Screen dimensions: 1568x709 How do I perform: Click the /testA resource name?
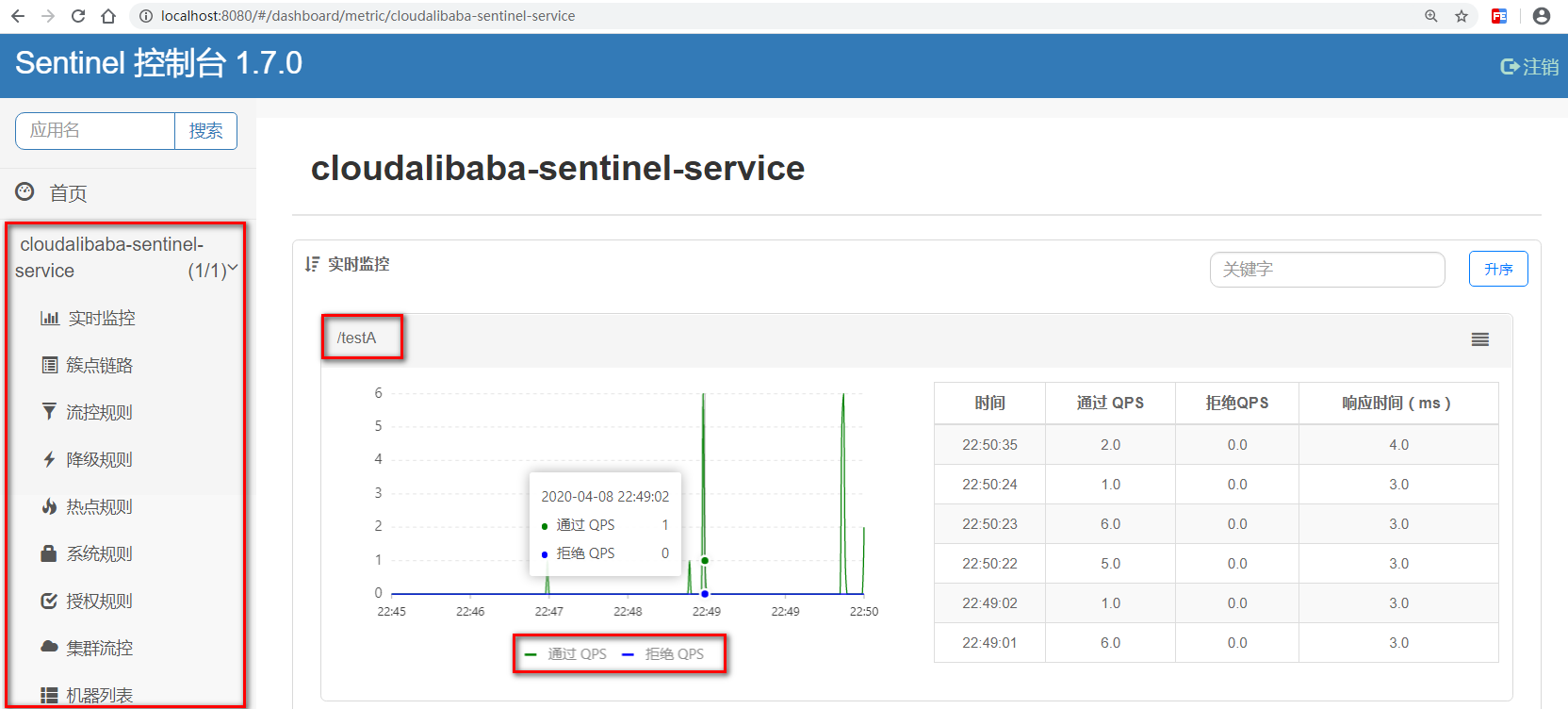356,338
